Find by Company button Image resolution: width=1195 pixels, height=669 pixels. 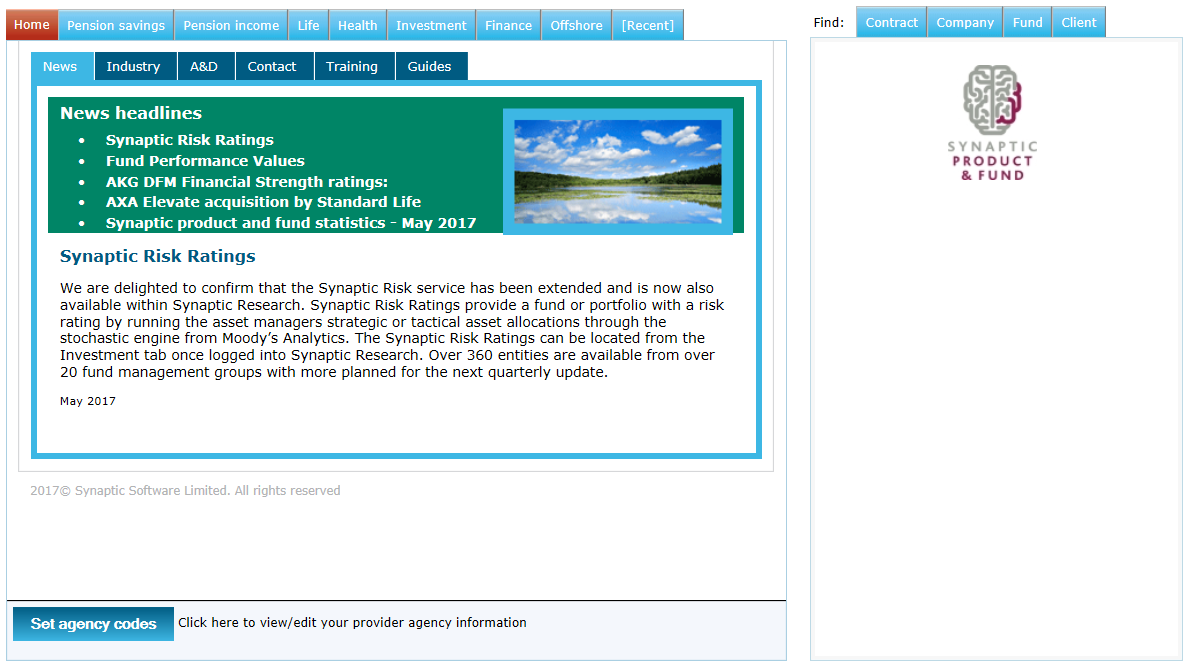point(965,22)
